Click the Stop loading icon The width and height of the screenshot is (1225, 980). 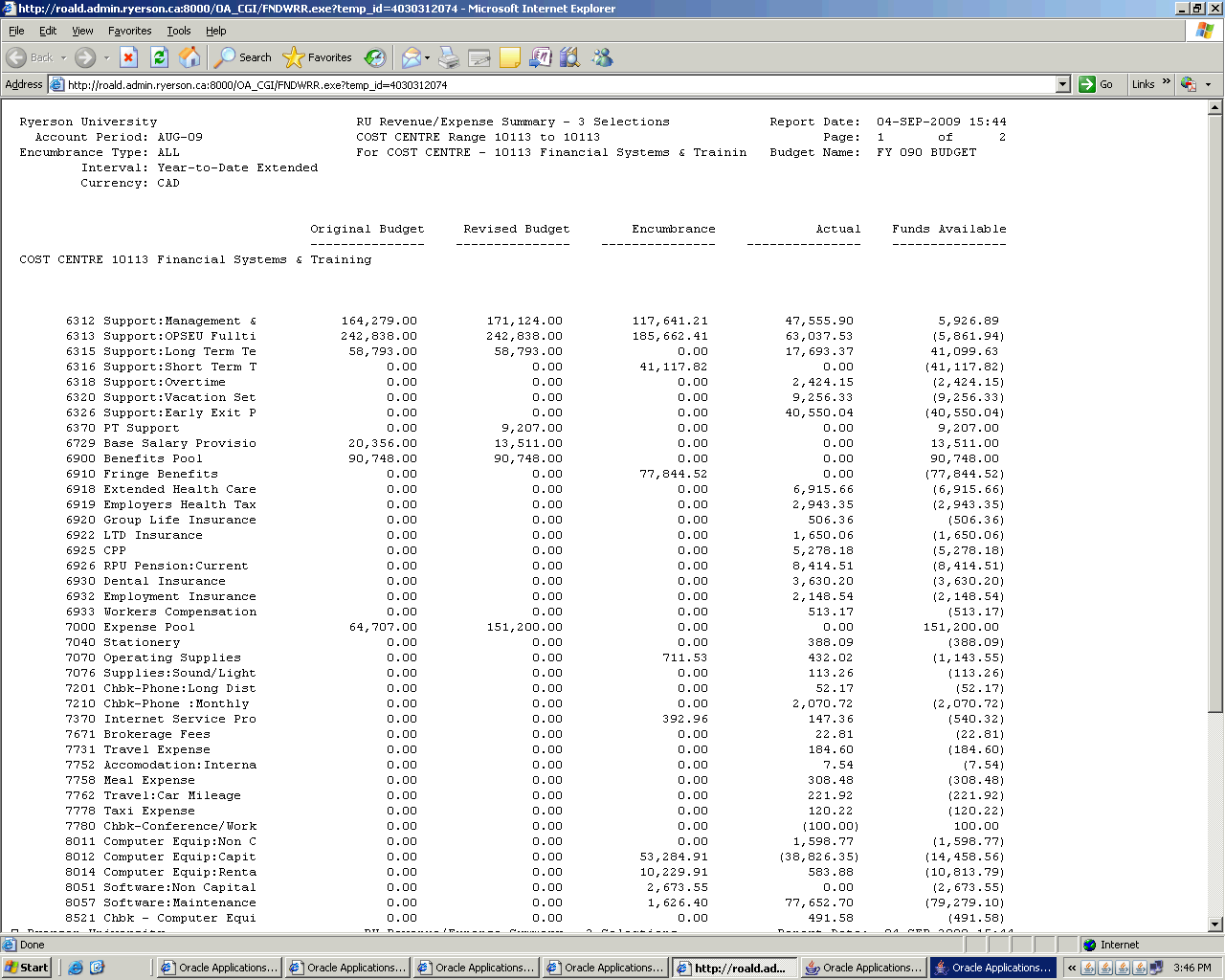pyautogui.click(x=128, y=57)
